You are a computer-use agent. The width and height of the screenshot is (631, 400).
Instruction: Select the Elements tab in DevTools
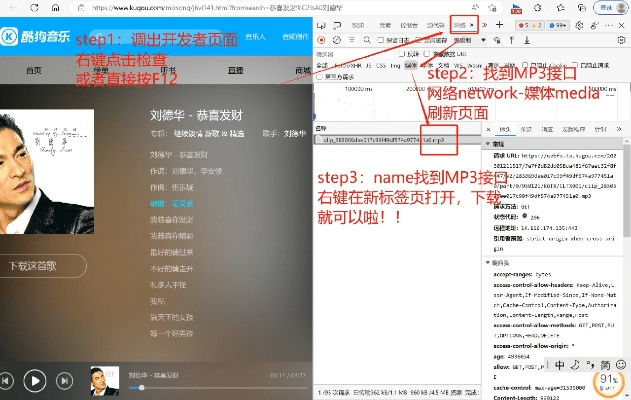pyautogui.click(x=385, y=25)
